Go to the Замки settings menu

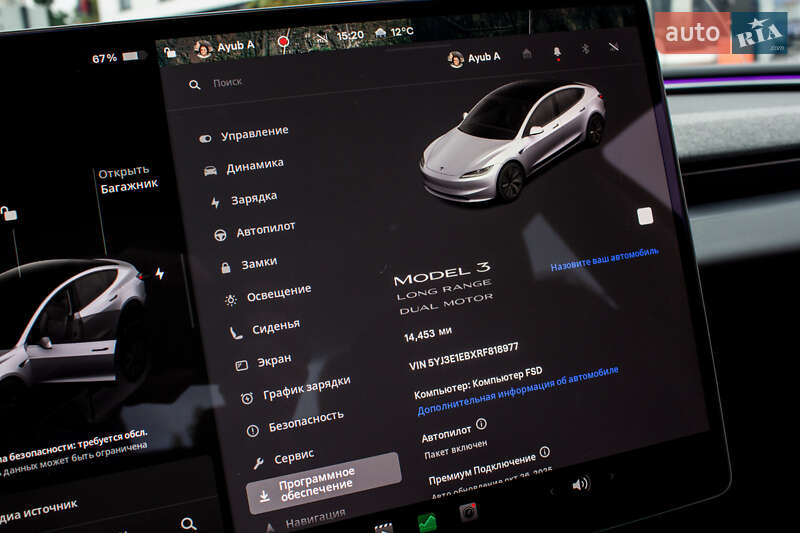pyautogui.click(x=259, y=264)
